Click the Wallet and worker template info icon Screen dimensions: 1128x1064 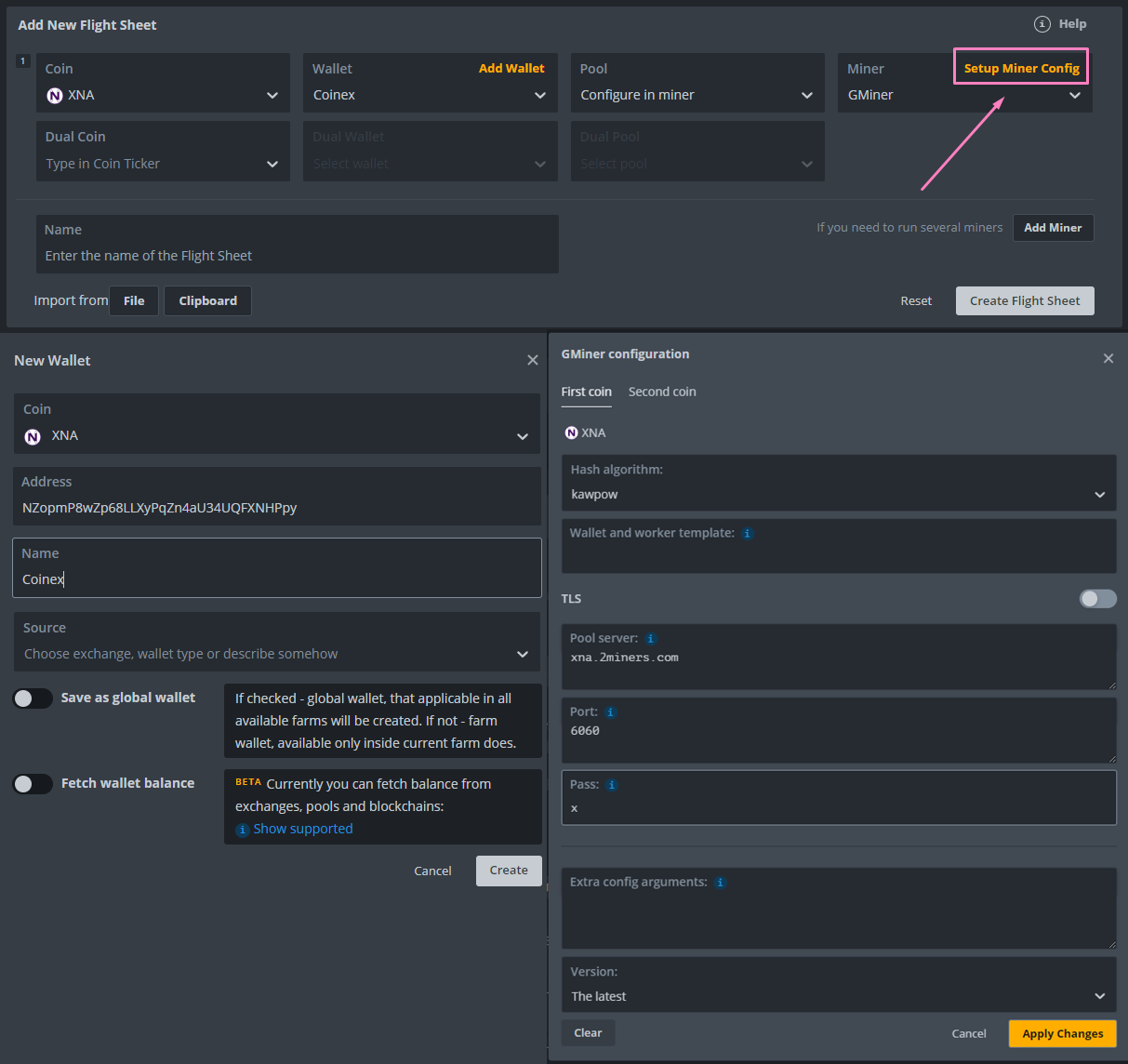point(748,533)
